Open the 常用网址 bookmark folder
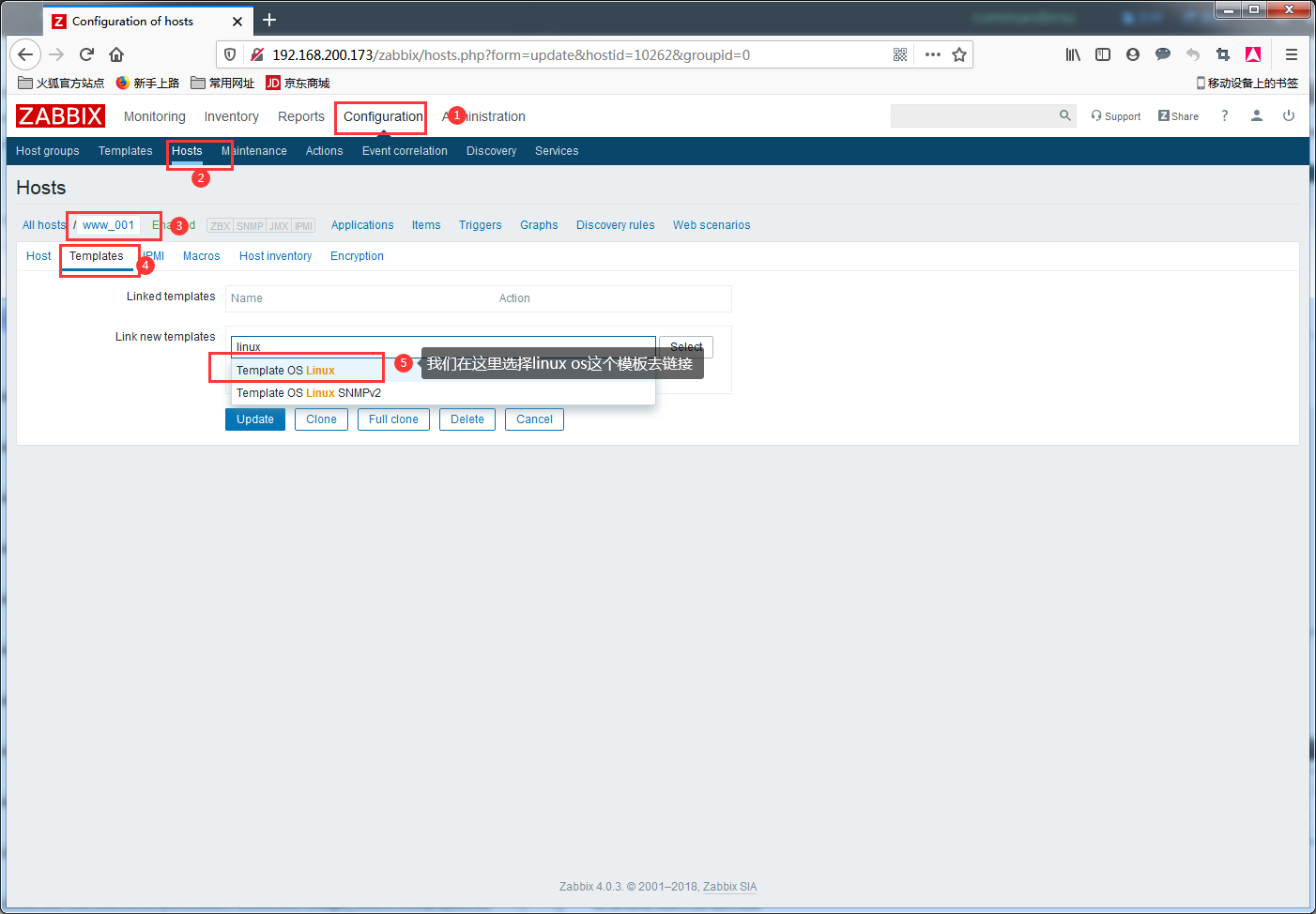 (222, 83)
